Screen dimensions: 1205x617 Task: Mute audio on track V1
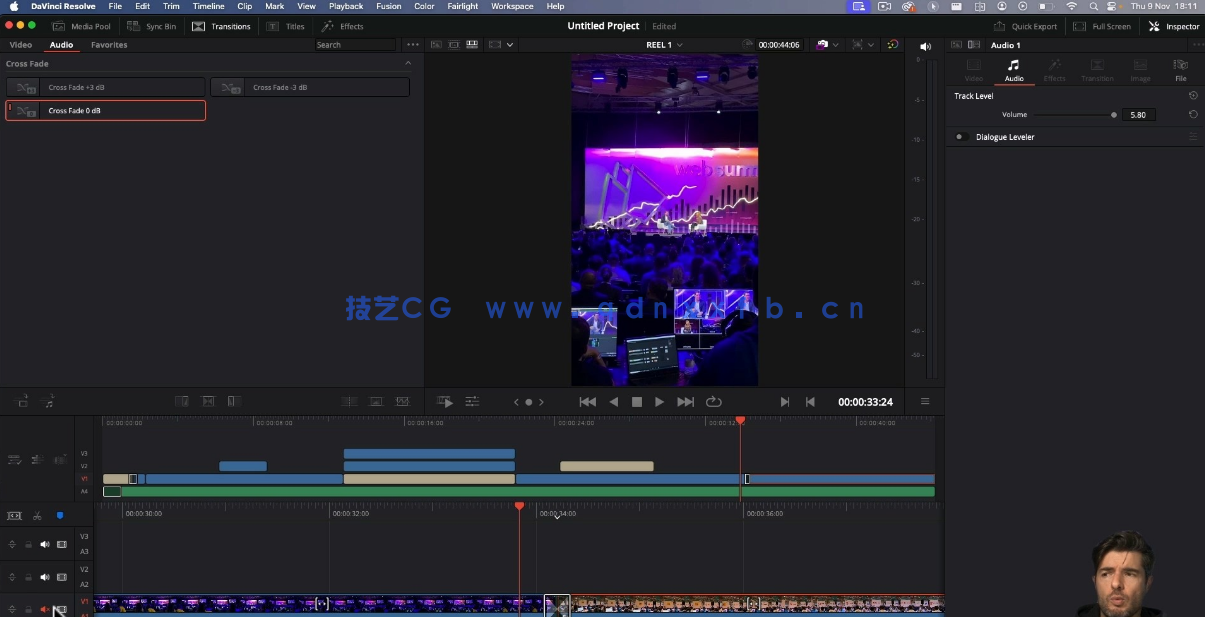click(x=44, y=609)
